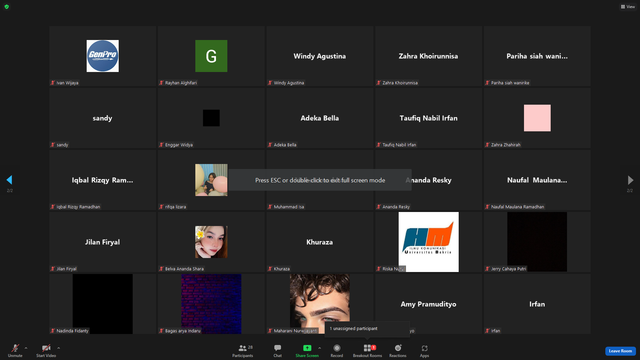The width and height of the screenshot is (640, 360).
Task: Go to previous gallery page arrow
Action: pos(9,180)
